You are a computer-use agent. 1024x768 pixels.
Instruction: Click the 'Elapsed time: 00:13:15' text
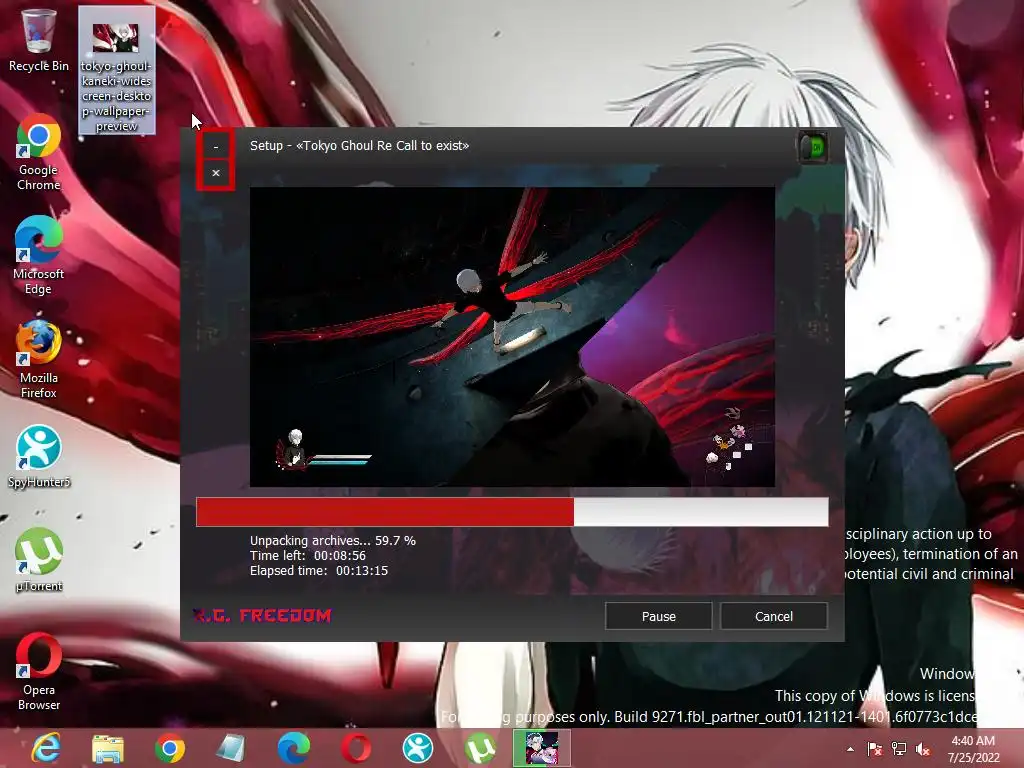click(x=319, y=571)
